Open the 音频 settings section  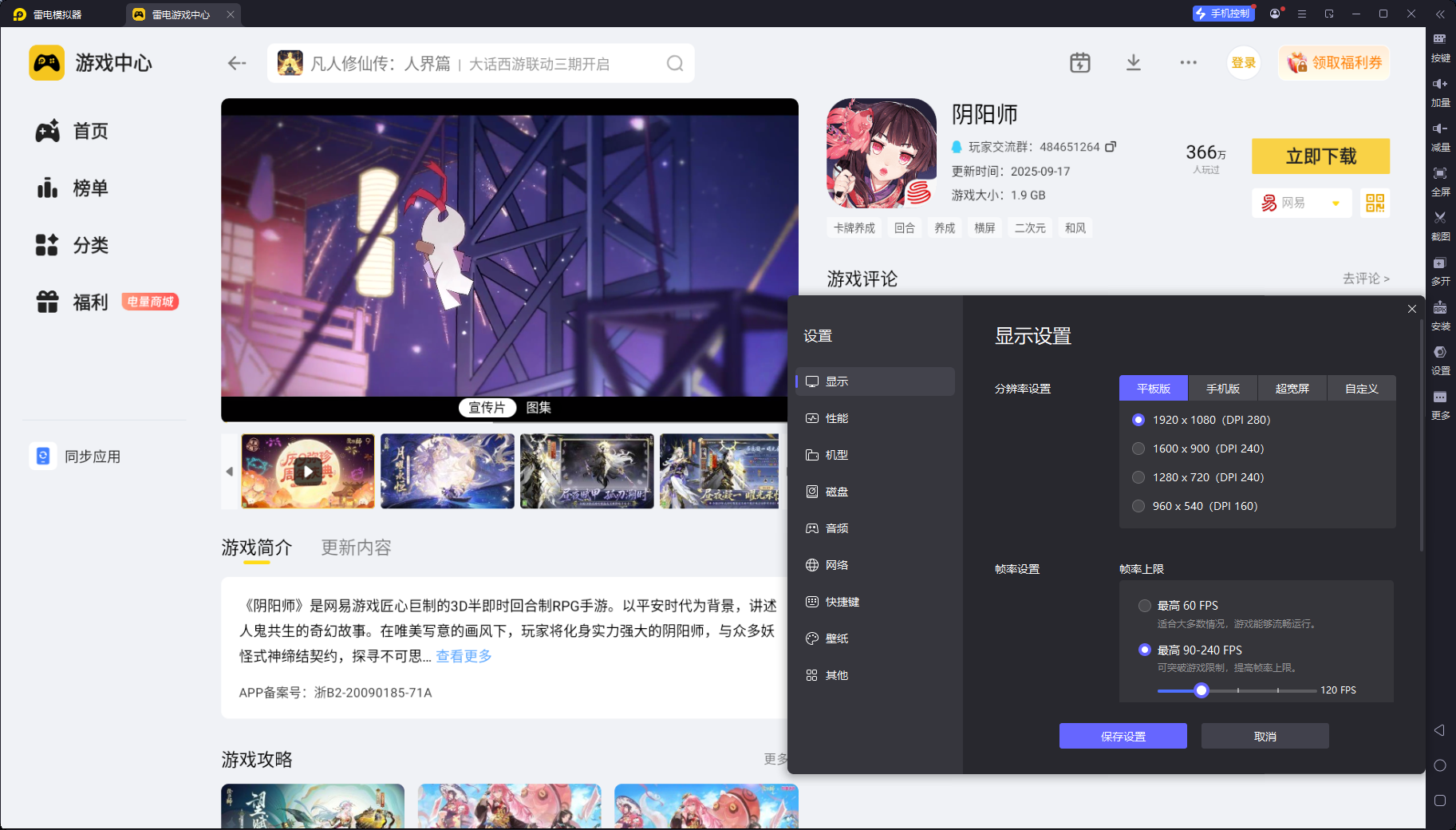point(875,528)
